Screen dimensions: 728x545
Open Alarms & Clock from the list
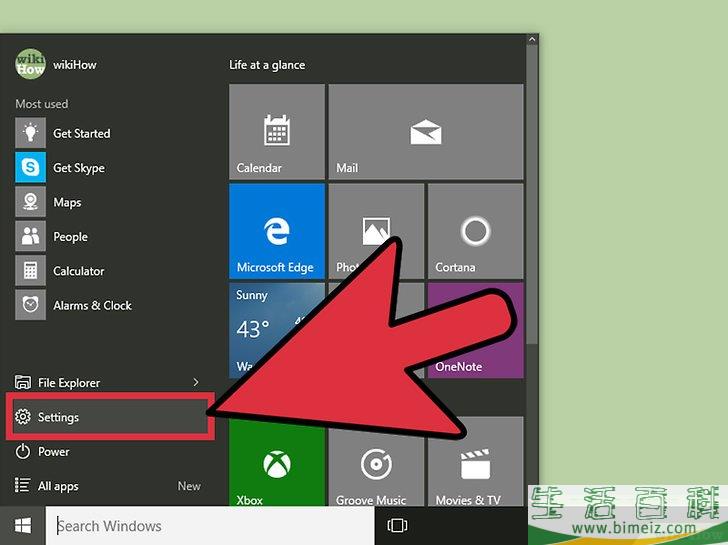pos(92,305)
